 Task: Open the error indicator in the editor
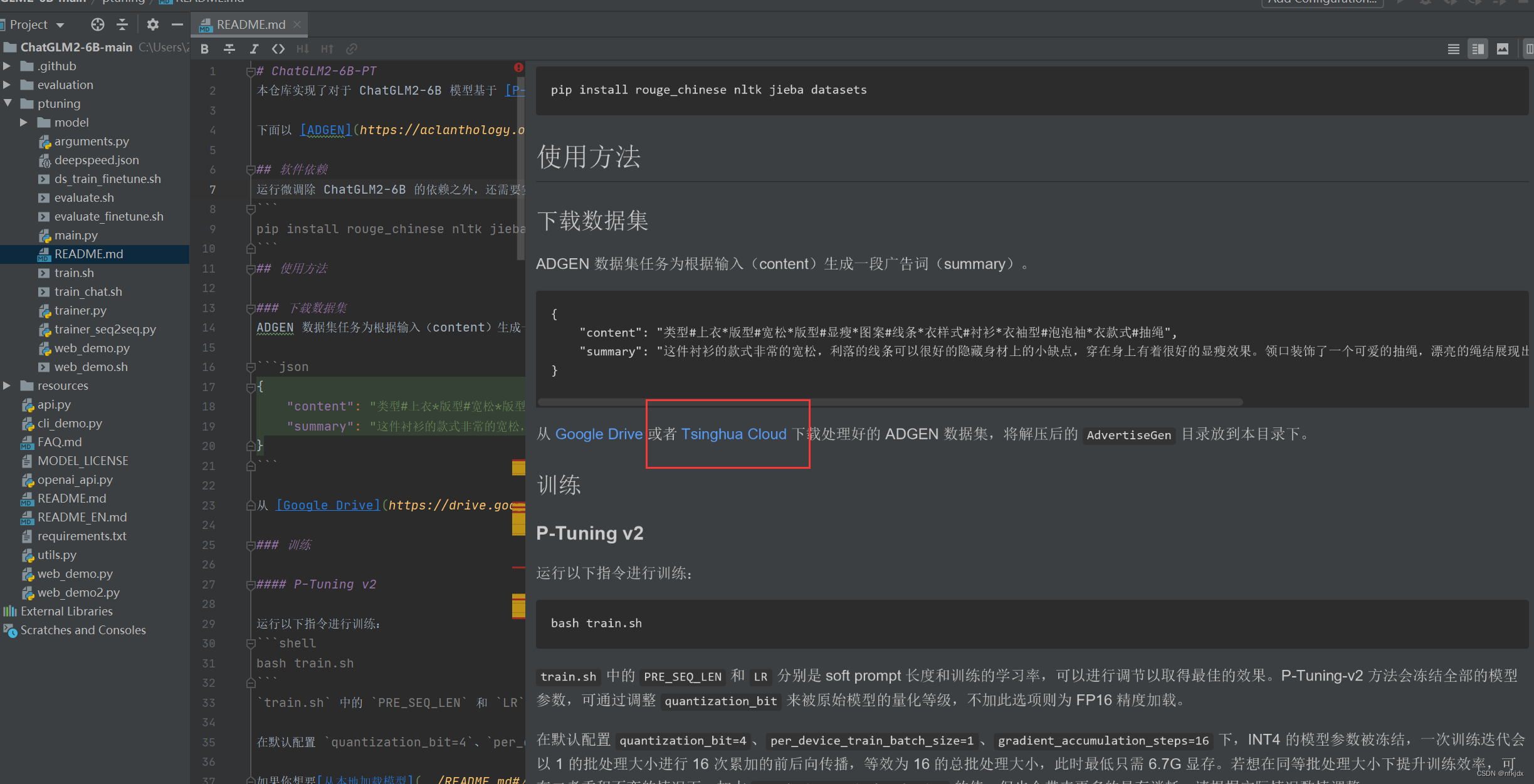pyautogui.click(x=518, y=67)
